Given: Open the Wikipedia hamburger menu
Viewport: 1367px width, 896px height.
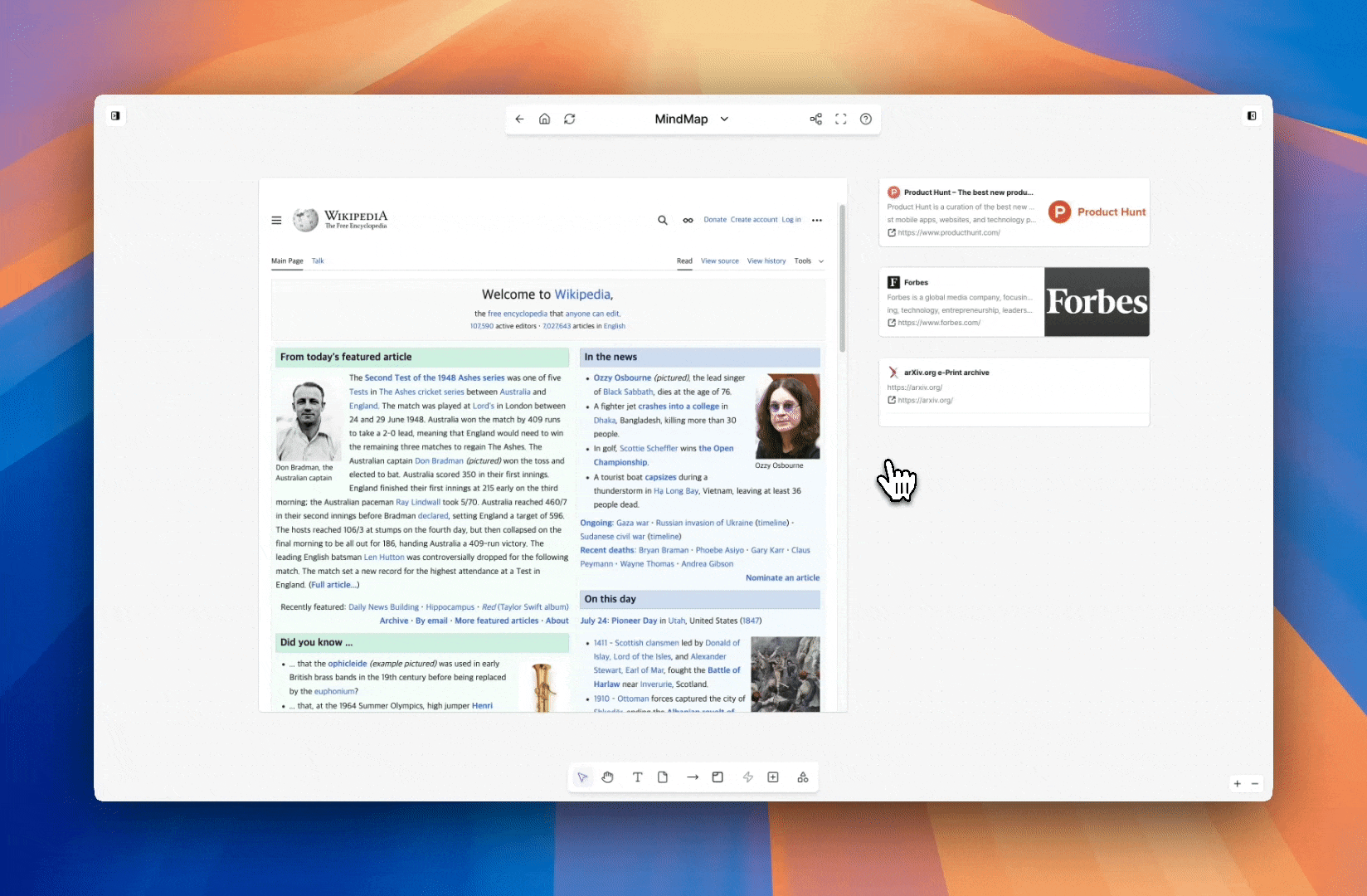Looking at the screenshot, I should click(x=276, y=221).
